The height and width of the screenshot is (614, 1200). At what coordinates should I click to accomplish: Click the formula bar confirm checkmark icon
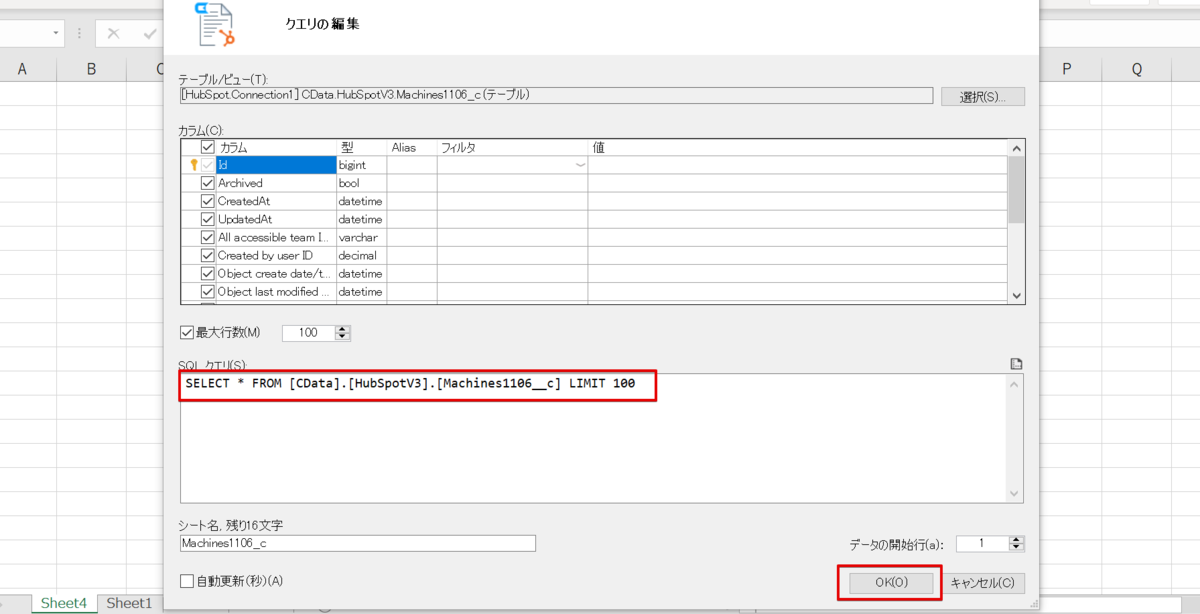150,34
